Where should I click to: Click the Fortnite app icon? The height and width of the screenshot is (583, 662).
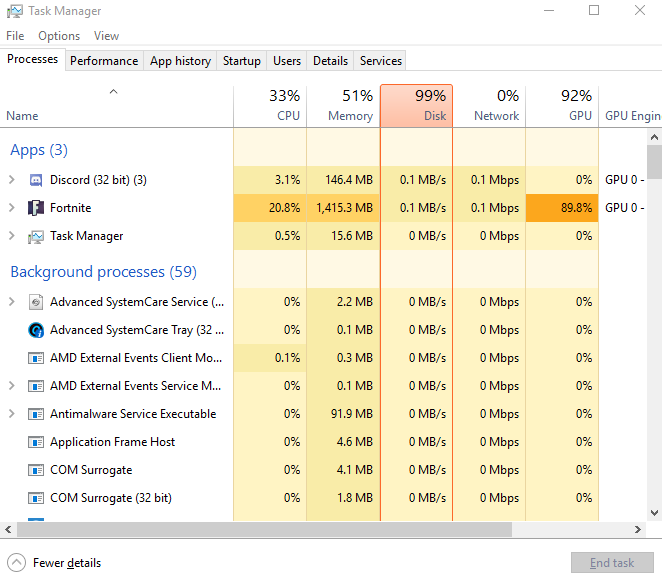tap(36, 208)
